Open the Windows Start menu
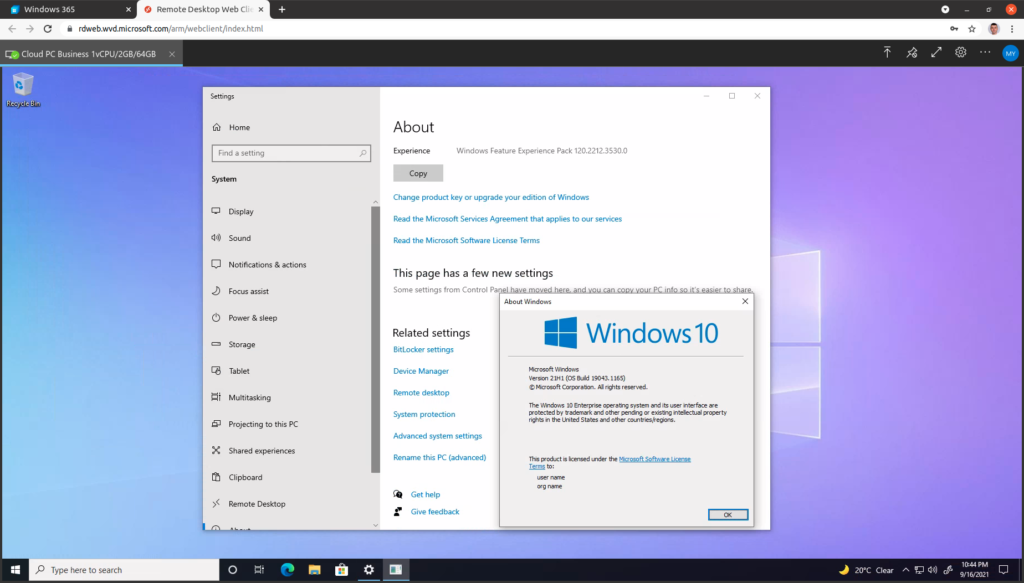This screenshot has height=583, width=1024. (x=15, y=569)
